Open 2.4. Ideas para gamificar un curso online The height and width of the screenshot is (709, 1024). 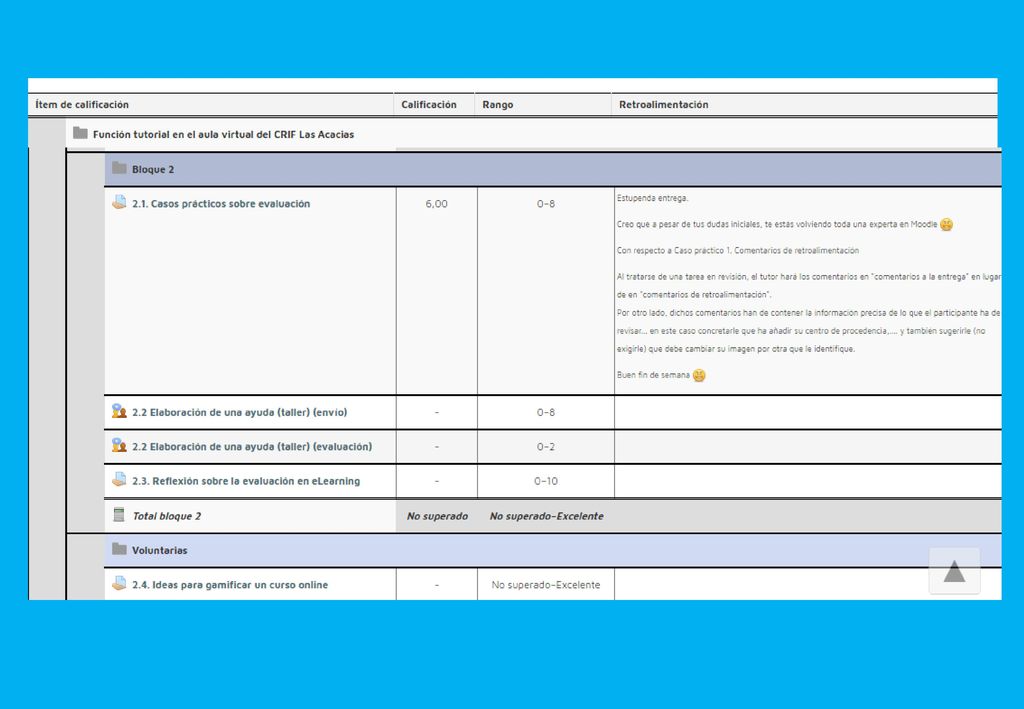230,585
